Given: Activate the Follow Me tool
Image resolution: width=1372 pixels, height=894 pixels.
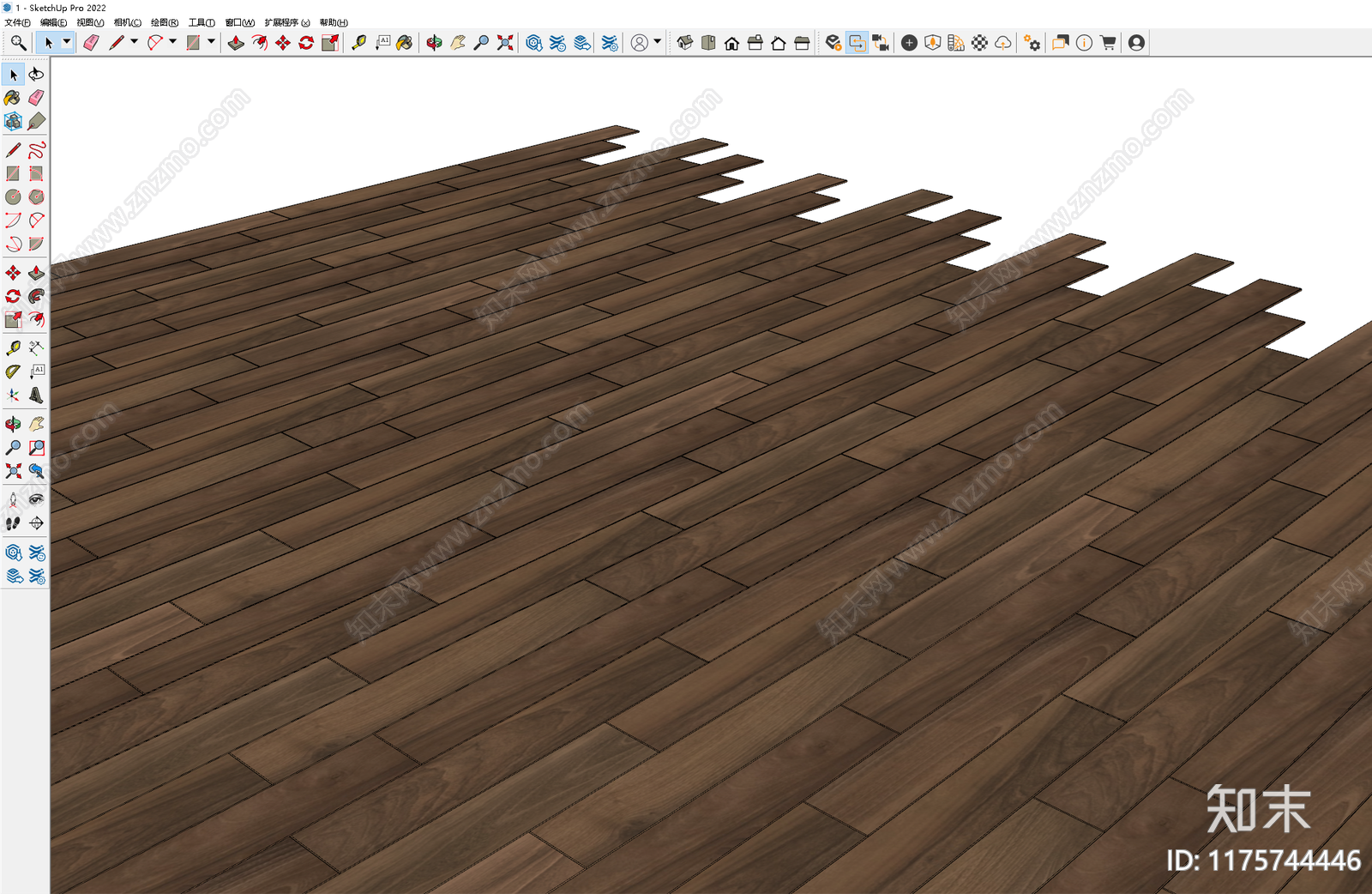Looking at the screenshot, I should (x=36, y=296).
